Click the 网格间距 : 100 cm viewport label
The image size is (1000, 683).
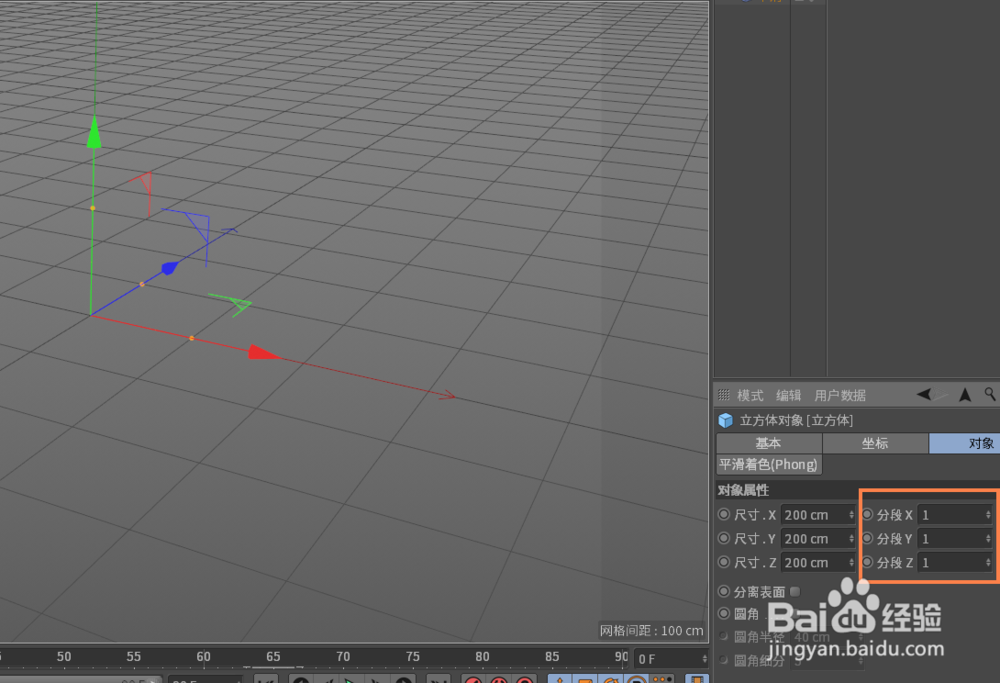(651, 631)
